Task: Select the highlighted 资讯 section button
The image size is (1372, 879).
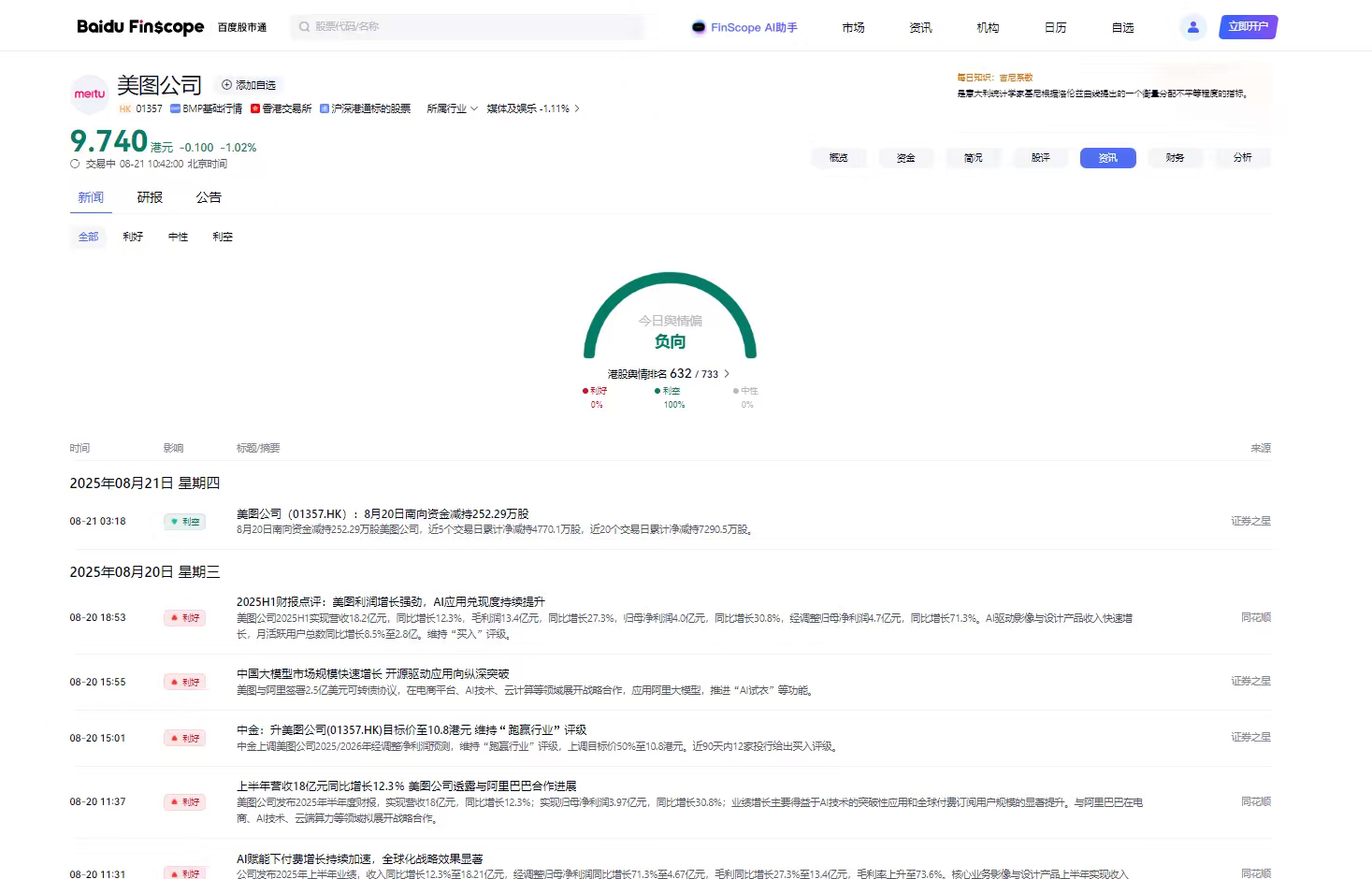Action: [1107, 158]
